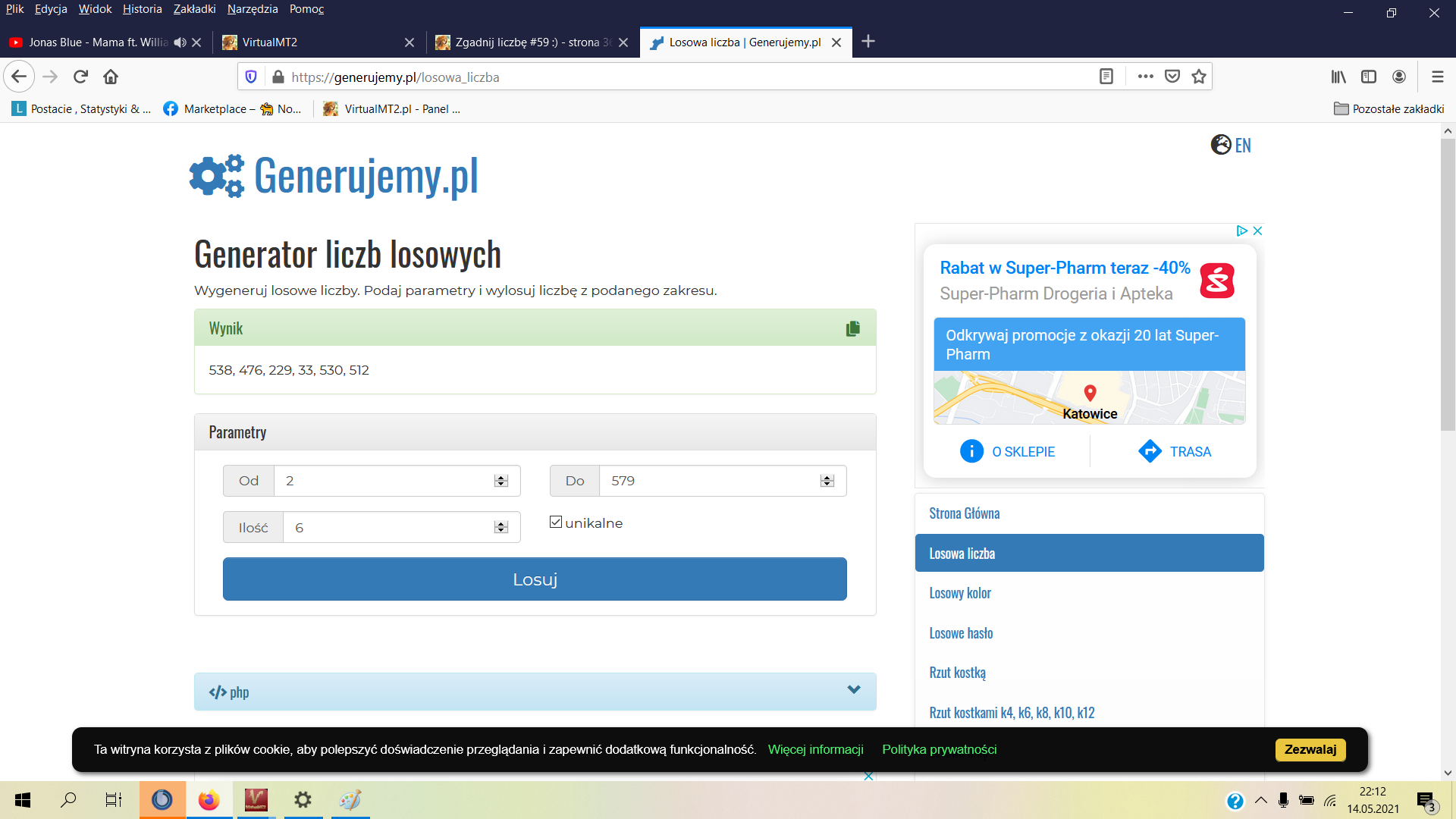Open the Historia menu
Screen dimensions: 1456x819
tap(142, 9)
